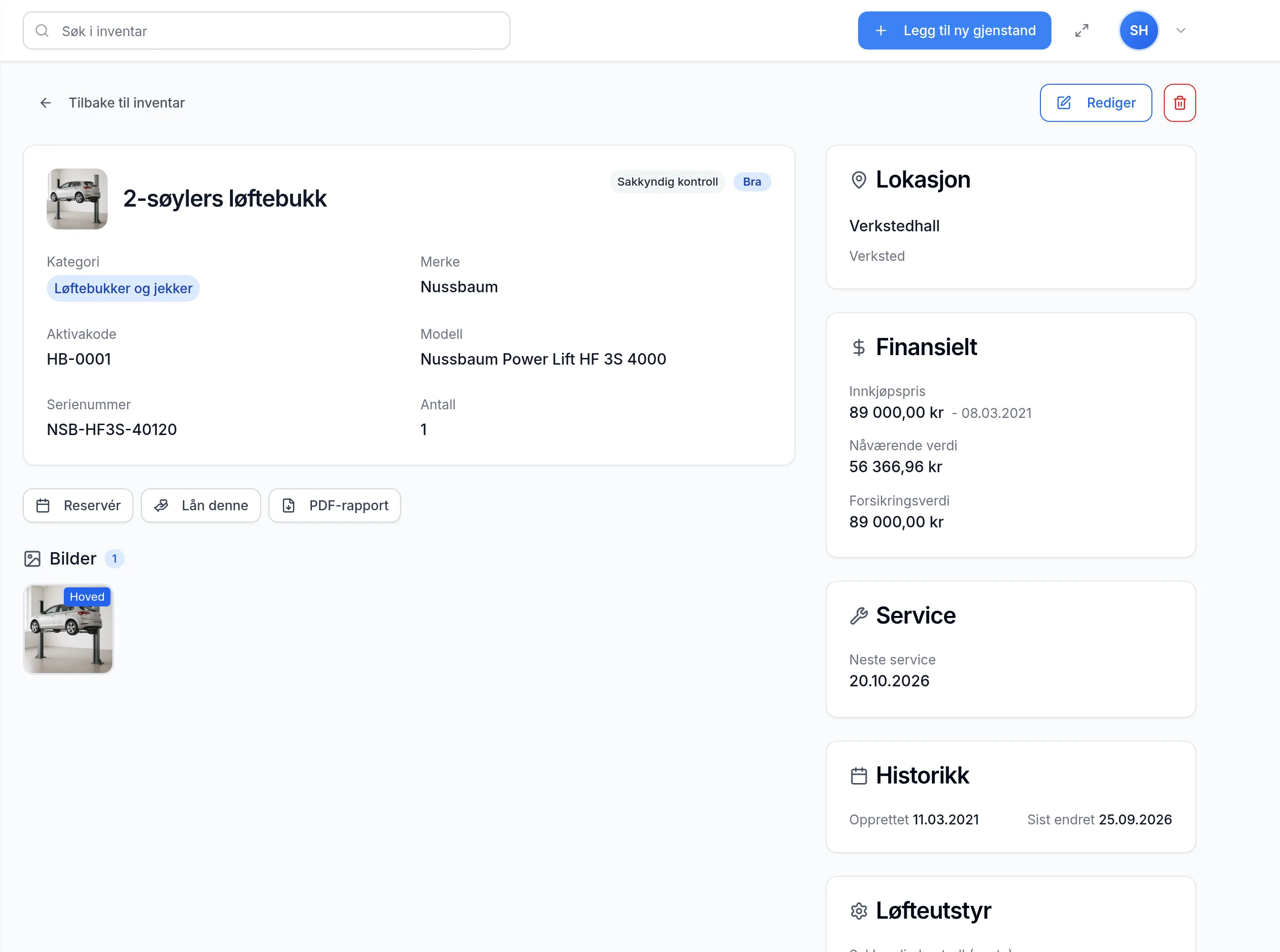Viewport: 1280px width, 952px height.
Task: Click the Løfteutstyr gear icon
Action: (x=858, y=911)
